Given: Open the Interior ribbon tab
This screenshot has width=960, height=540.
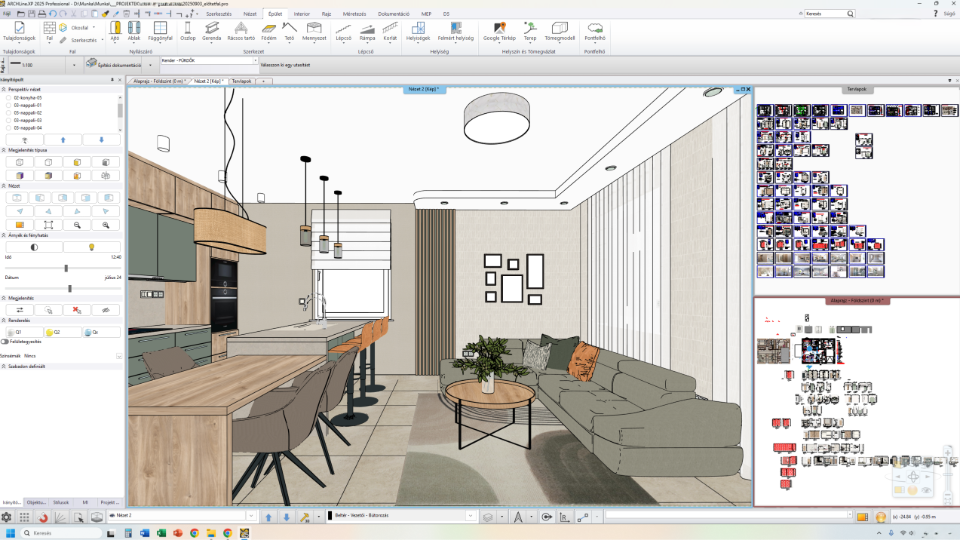Looking at the screenshot, I should (x=301, y=14).
